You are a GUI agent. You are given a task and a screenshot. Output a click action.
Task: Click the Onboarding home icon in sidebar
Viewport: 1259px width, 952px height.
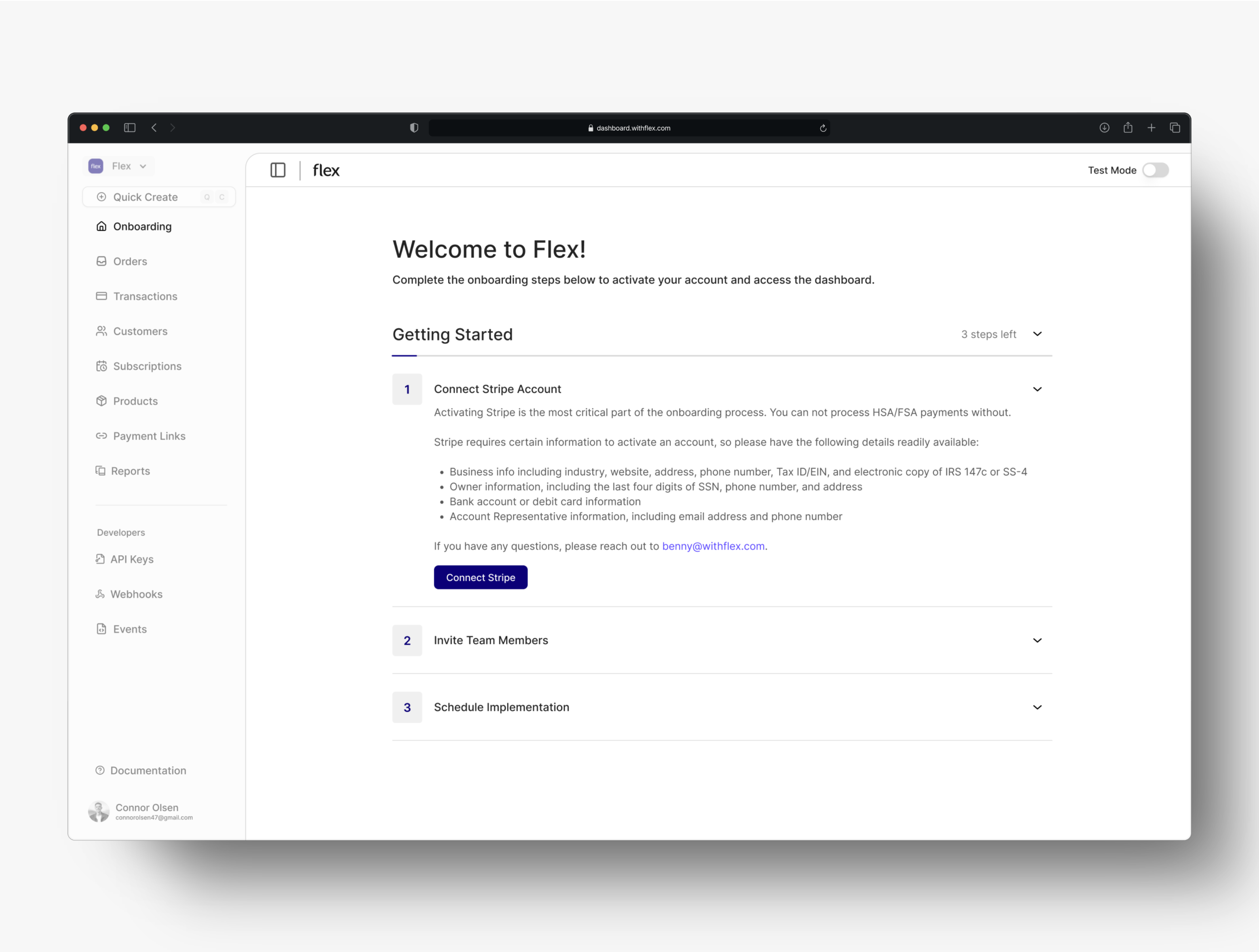coord(101,227)
